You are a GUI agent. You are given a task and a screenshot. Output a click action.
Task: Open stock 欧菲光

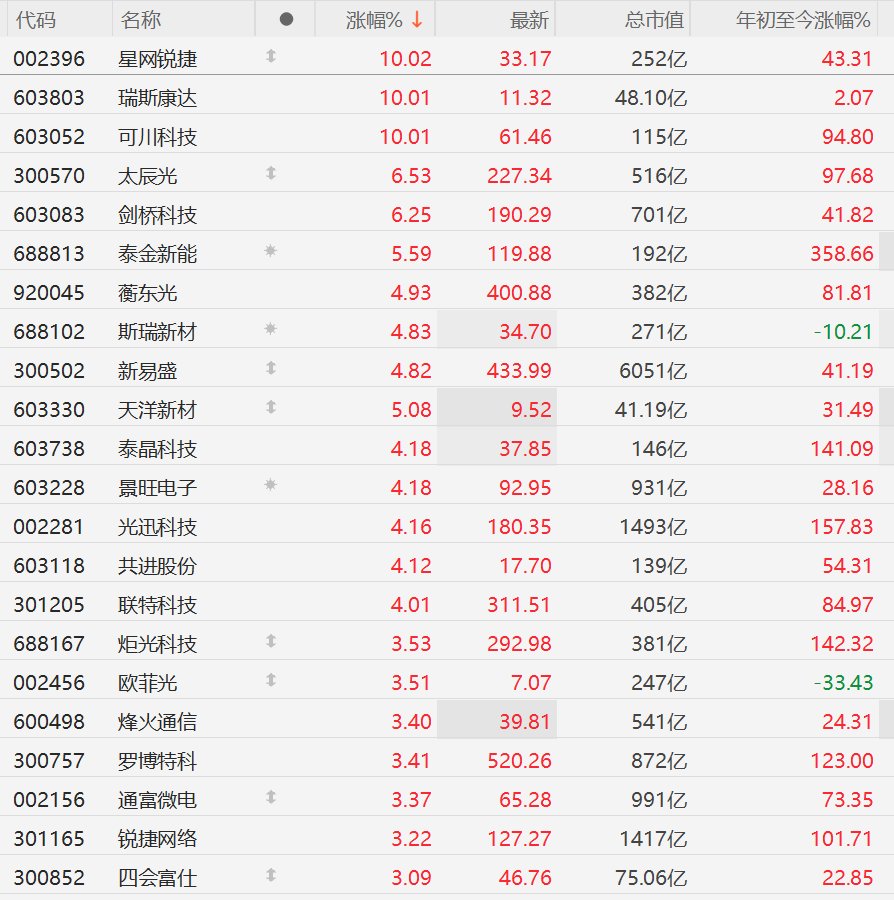click(x=147, y=684)
